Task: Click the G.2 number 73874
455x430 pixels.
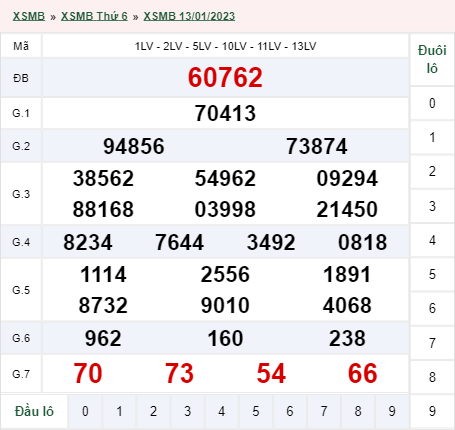Action: coord(317,146)
